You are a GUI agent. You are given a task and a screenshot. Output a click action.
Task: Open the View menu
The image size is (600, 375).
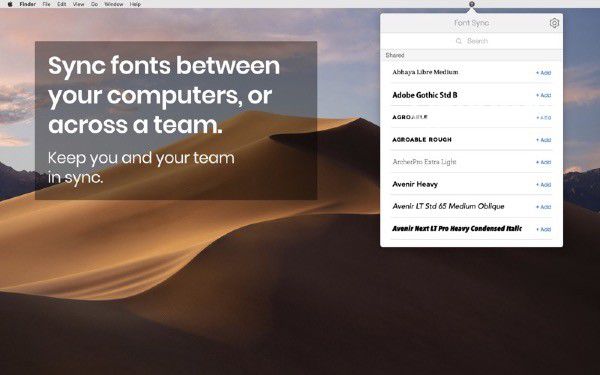click(x=78, y=4)
